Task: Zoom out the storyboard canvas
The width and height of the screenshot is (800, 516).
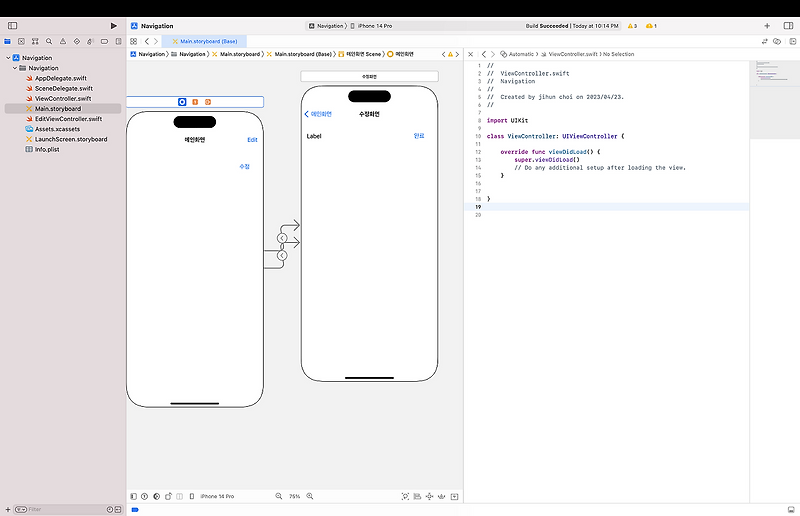Action: [279, 496]
